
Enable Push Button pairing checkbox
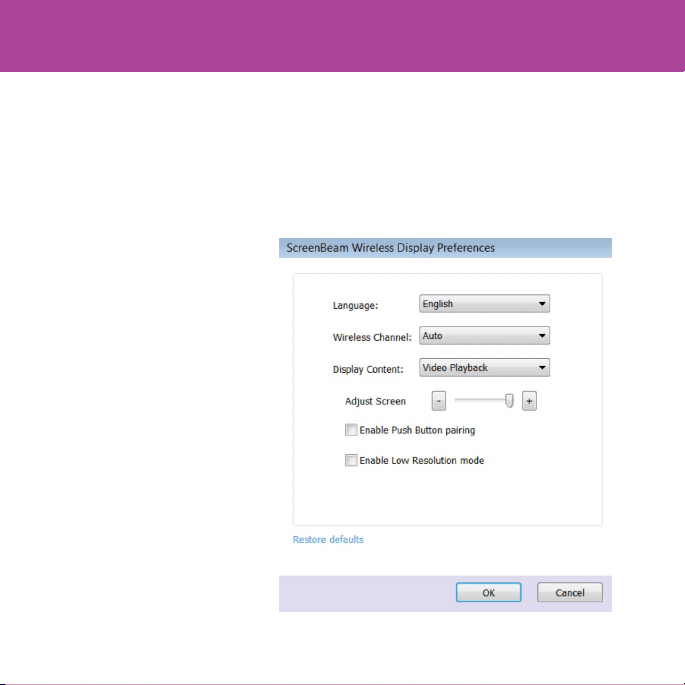(x=351, y=430)
